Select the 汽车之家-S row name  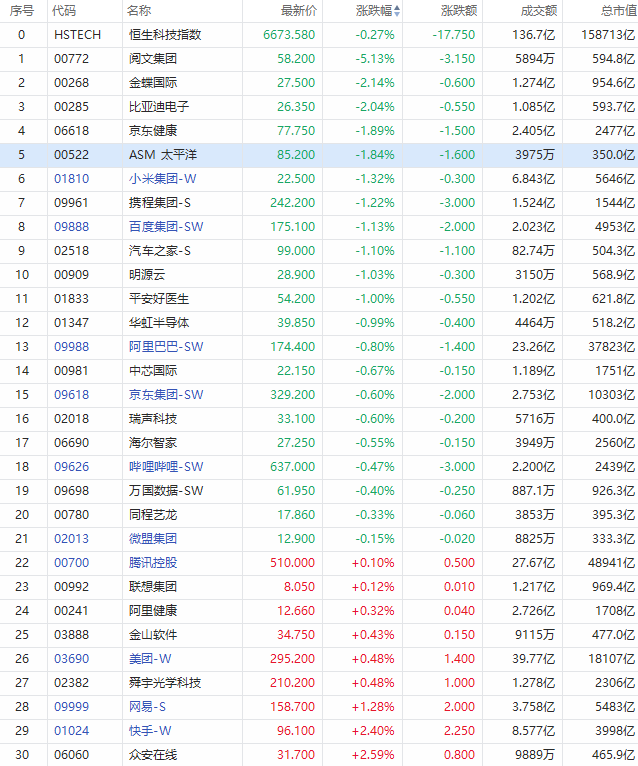160,251
